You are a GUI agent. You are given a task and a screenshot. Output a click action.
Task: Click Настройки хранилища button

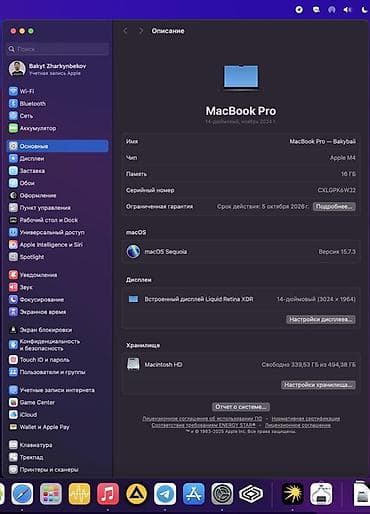(318, 385)
